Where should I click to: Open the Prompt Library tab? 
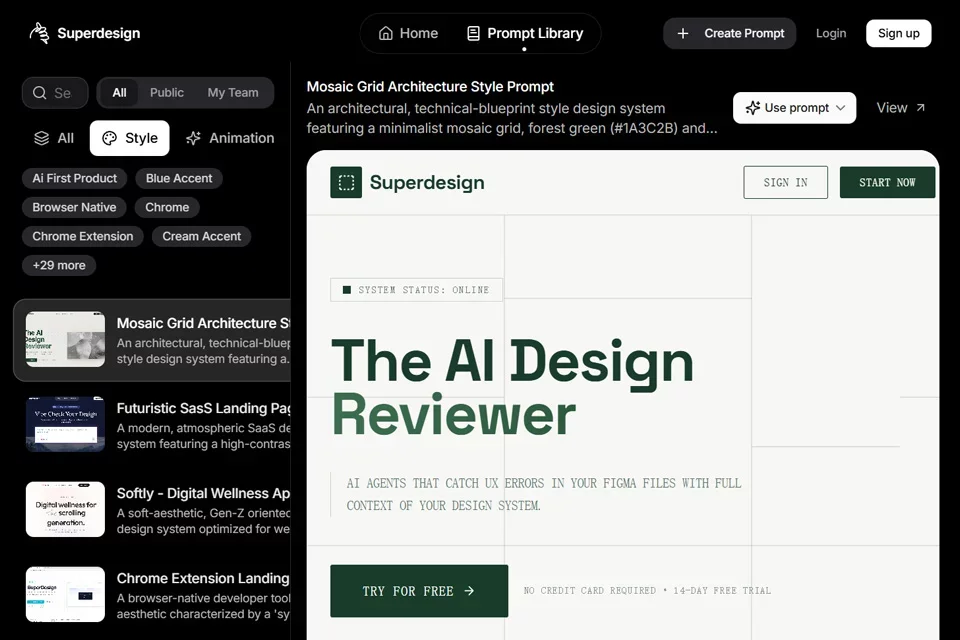tap(525, 33)
